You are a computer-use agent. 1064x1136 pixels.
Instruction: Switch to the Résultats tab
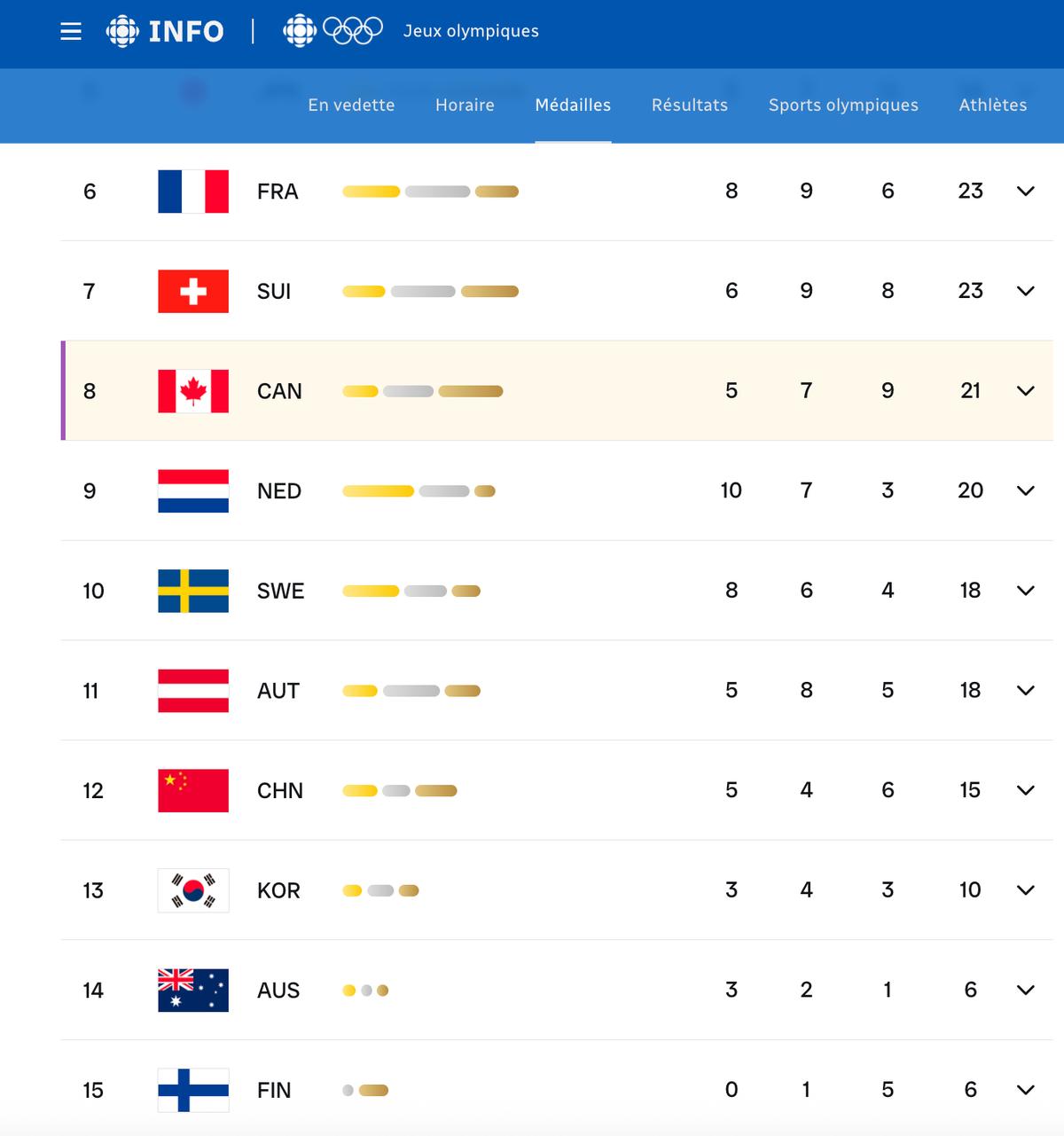click(689, 105)
